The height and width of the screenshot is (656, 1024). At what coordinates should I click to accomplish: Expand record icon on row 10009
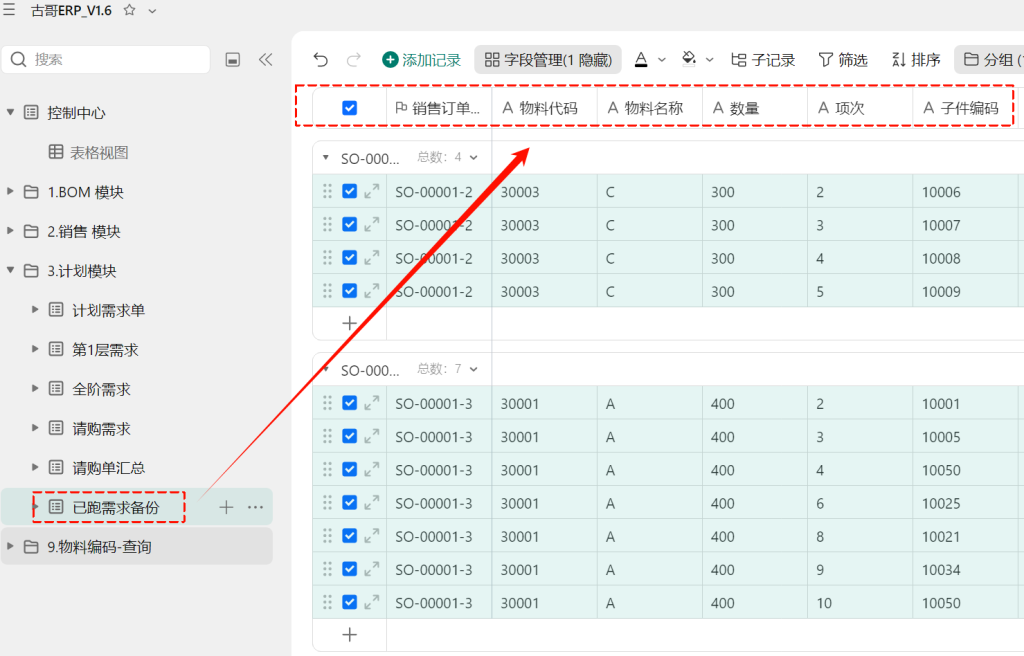(372, 291)
